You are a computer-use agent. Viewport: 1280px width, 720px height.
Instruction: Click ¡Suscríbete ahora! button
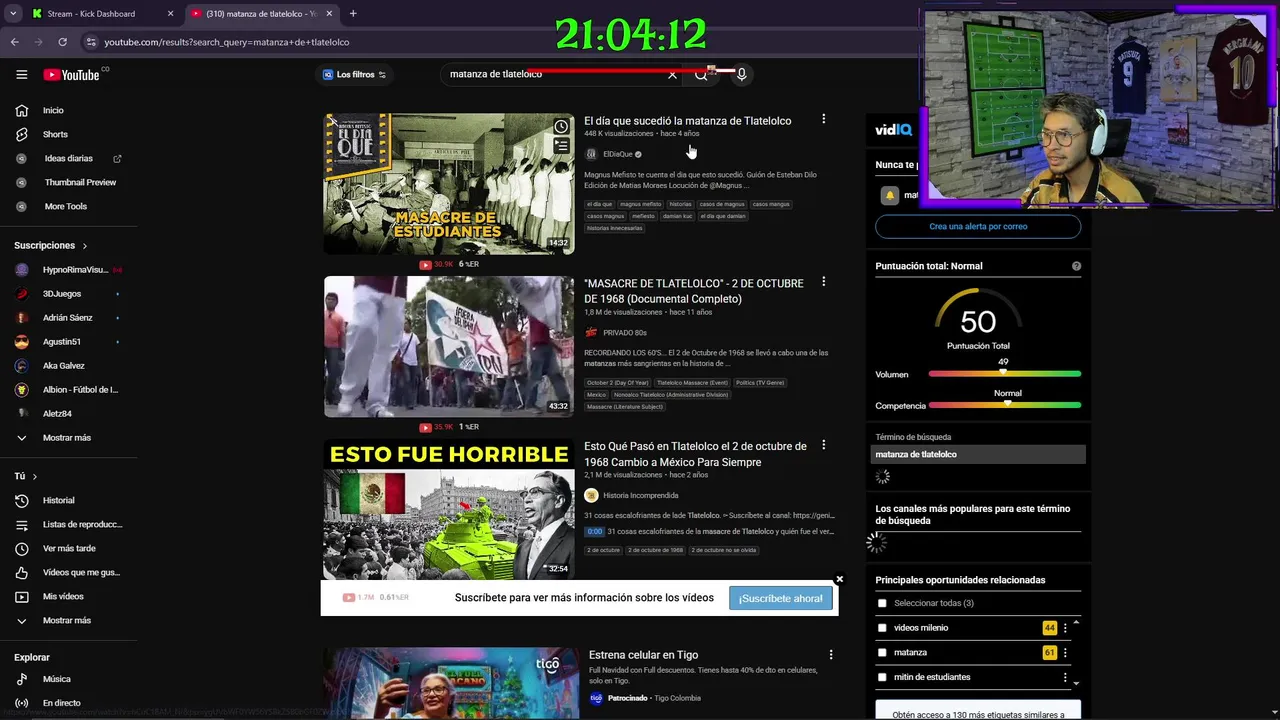pyautogui.click(x=780, y=598)
